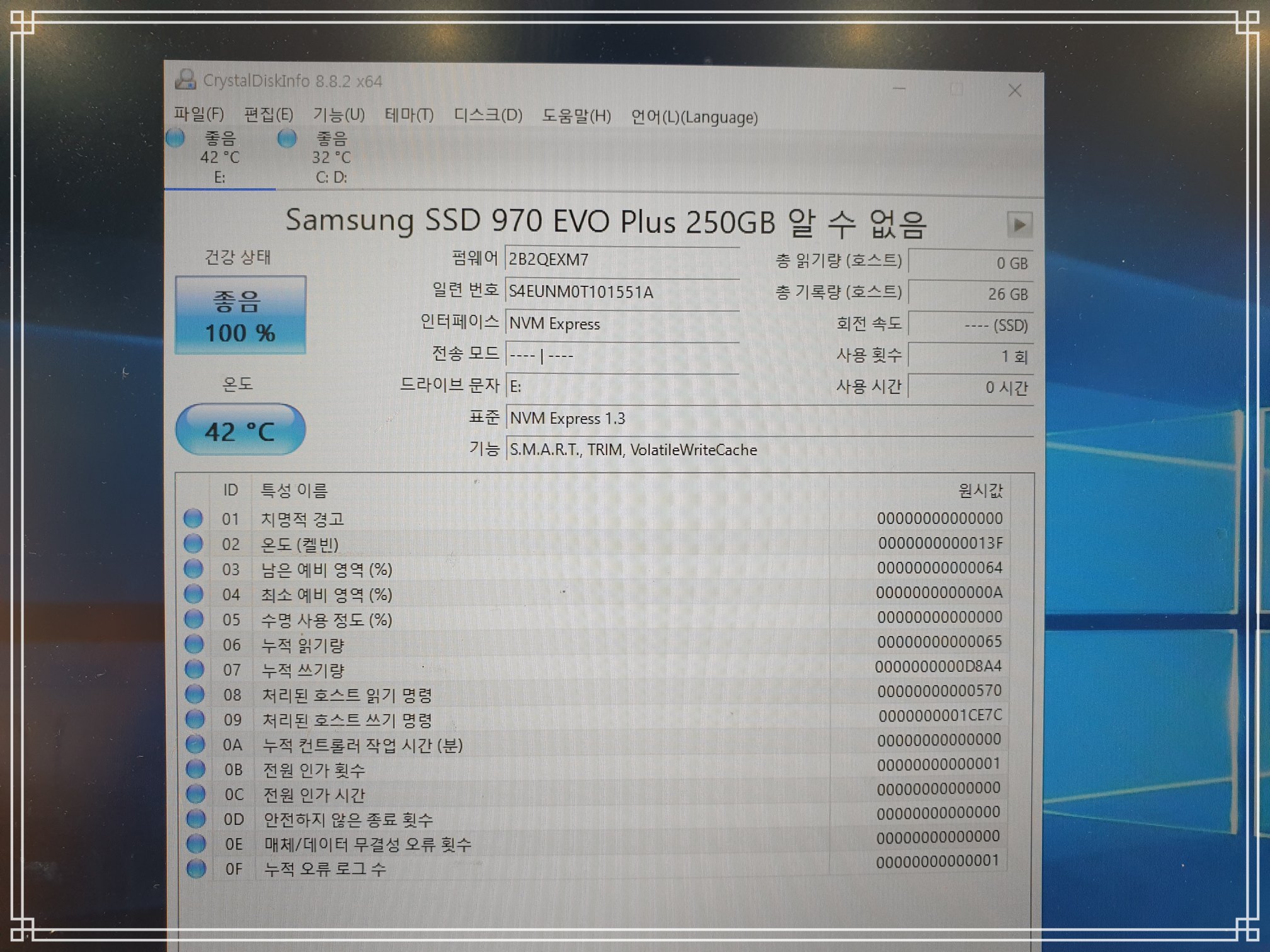Click the blue status orb for E: drive

tap(176, 138)
